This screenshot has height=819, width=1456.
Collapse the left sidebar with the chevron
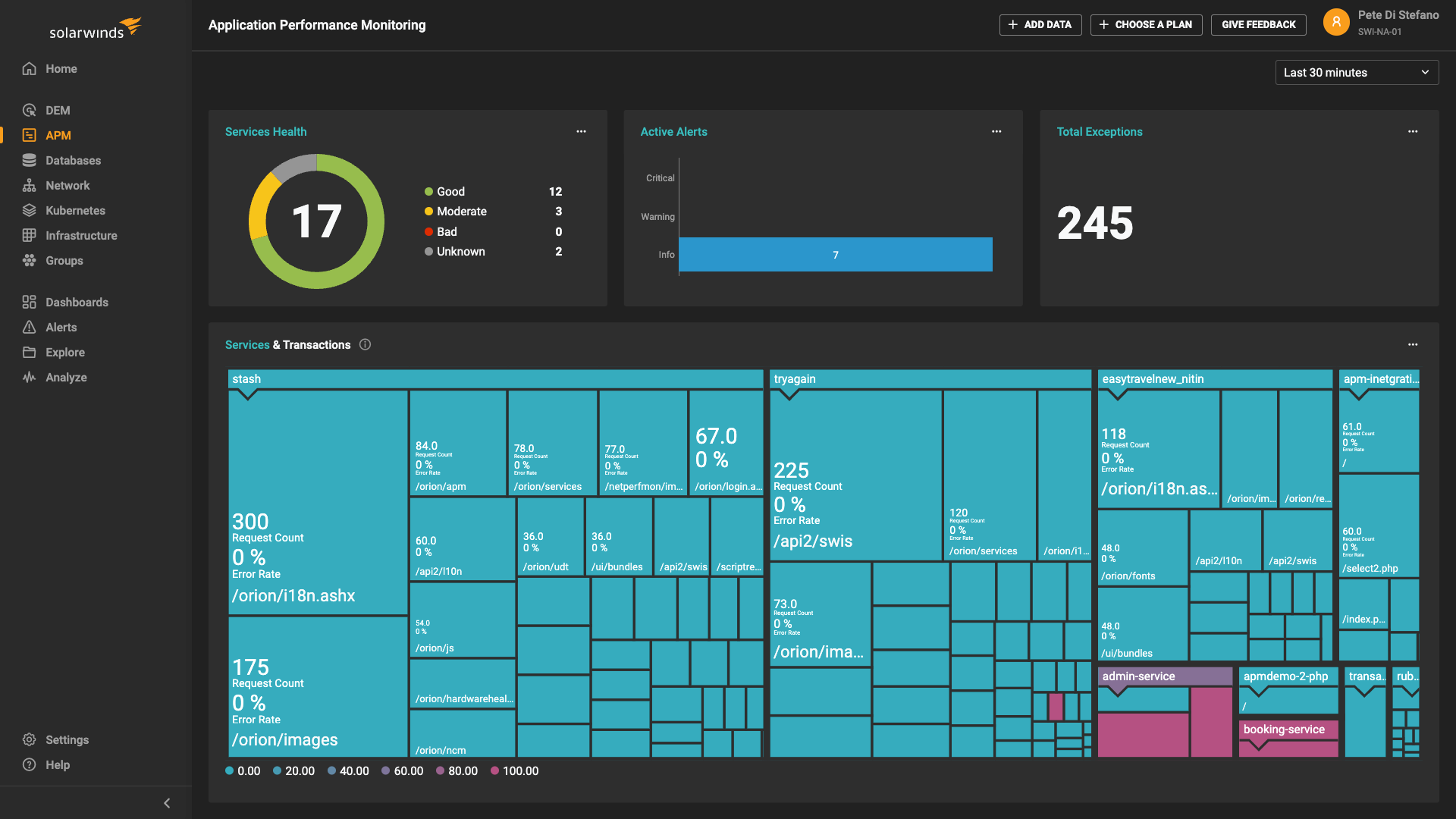tap(167, 803)
